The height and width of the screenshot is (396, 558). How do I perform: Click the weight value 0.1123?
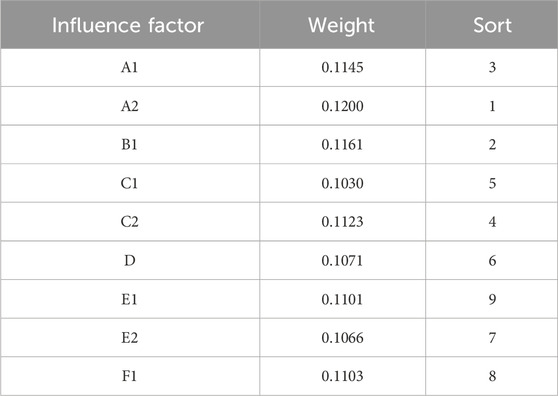pos(342,222)
